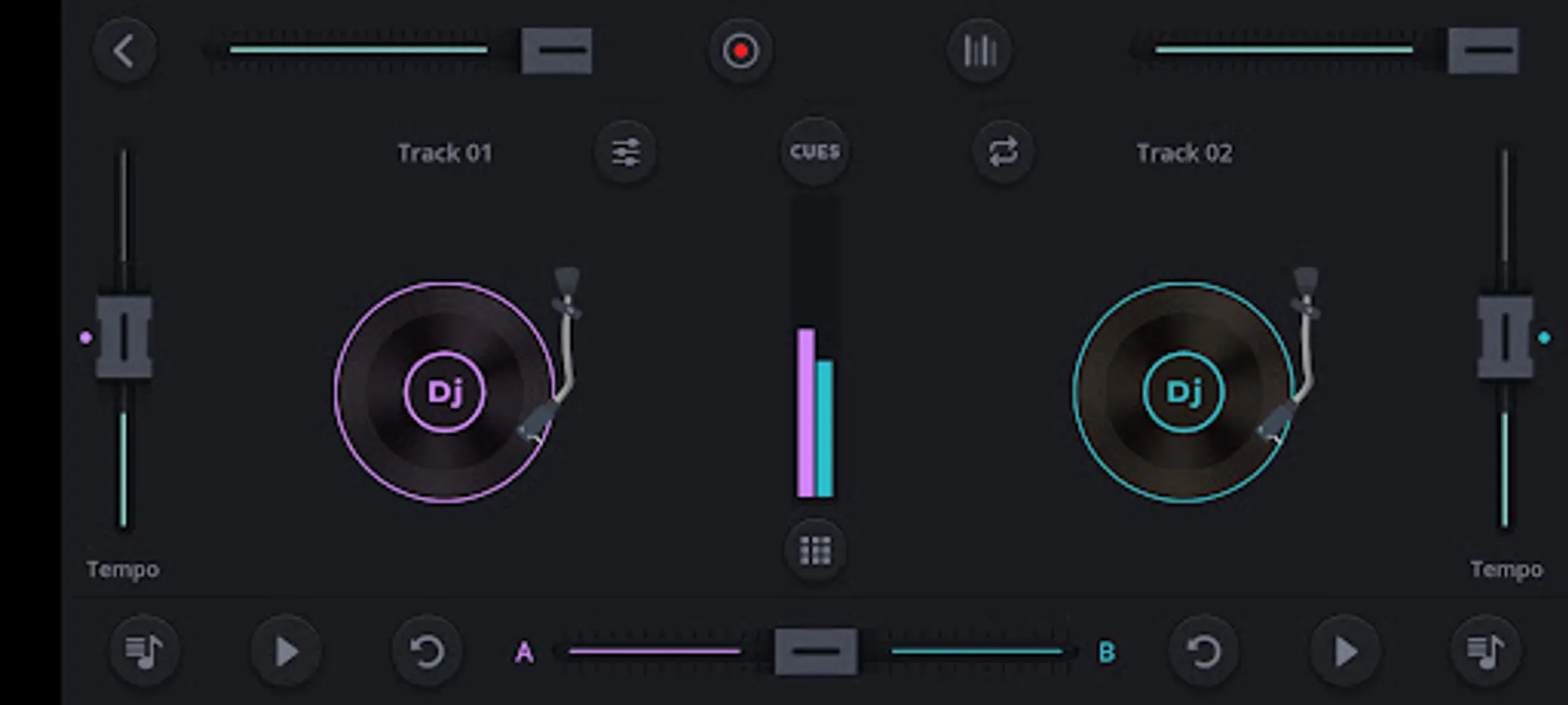The width and height of the screenshot is (1568, 705).
Task: Load music into deck A playlist icon
Action: tap(144, 651)
